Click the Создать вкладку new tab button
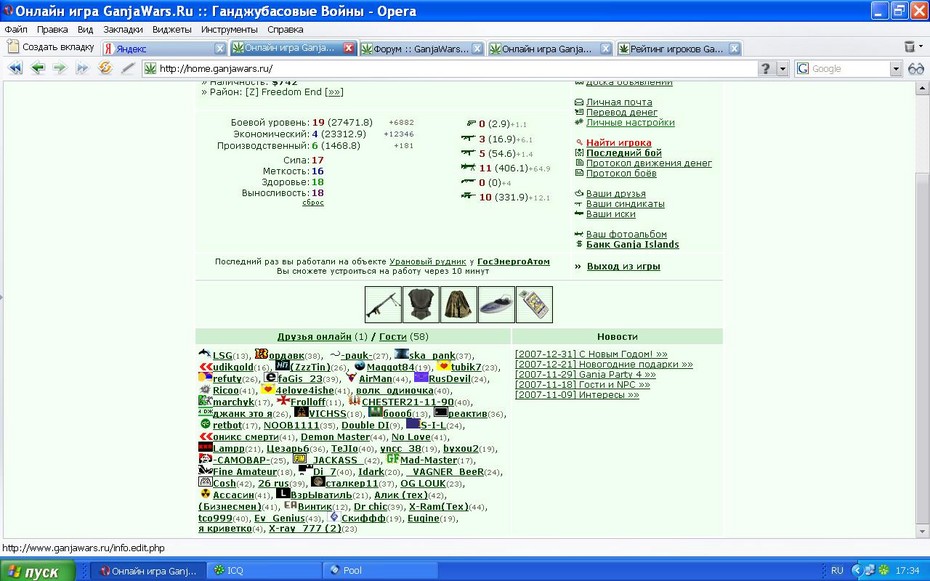930x581 pixels. [51, 47]
